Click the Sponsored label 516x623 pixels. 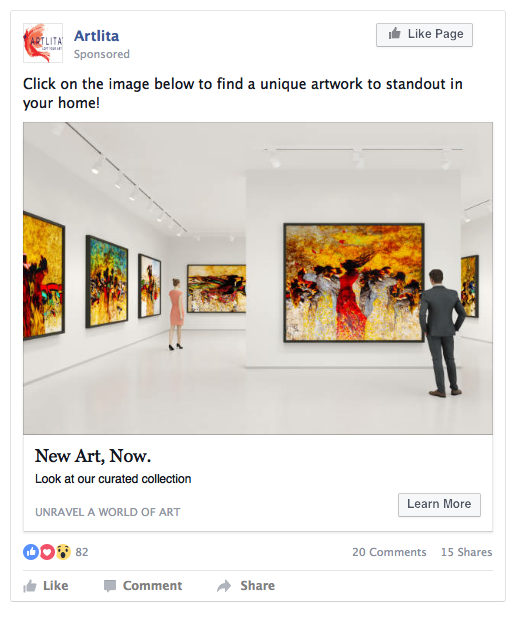coord(102,54)
